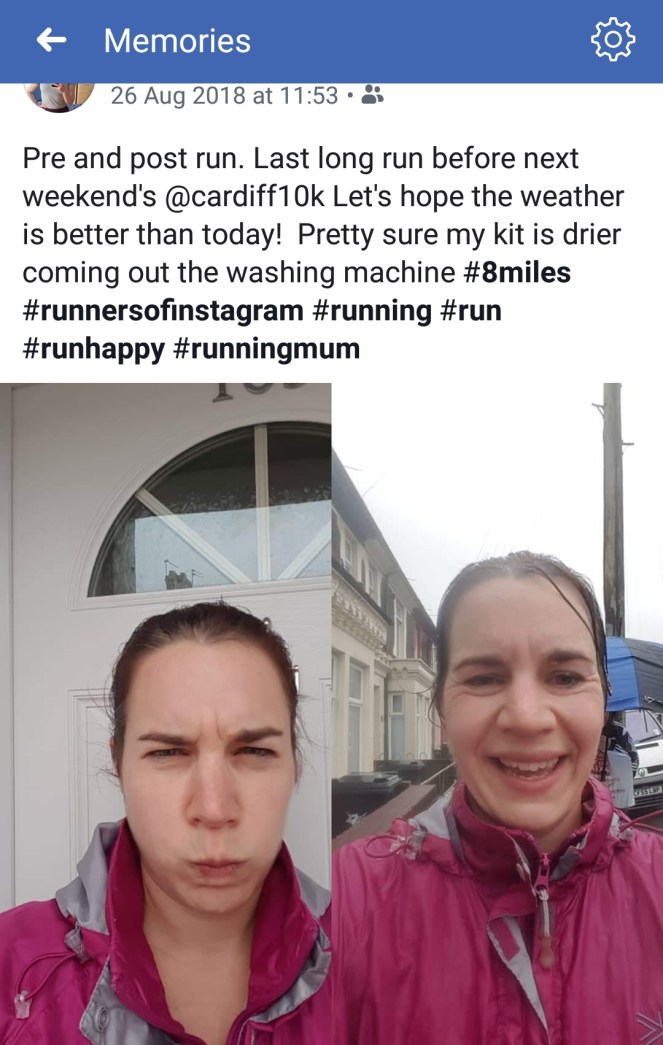Open the #runhappy hashtag
The image size is (663, 1045).
coord(93,349)
